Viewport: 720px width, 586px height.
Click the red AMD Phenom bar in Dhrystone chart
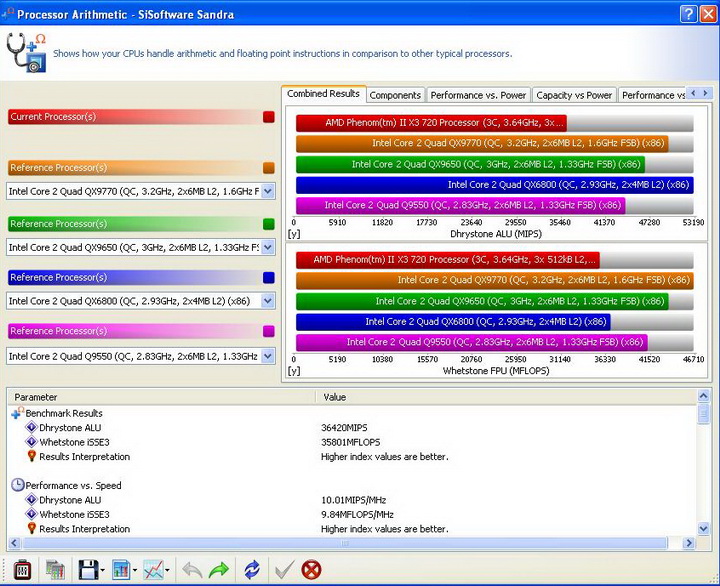coord(431,123)
